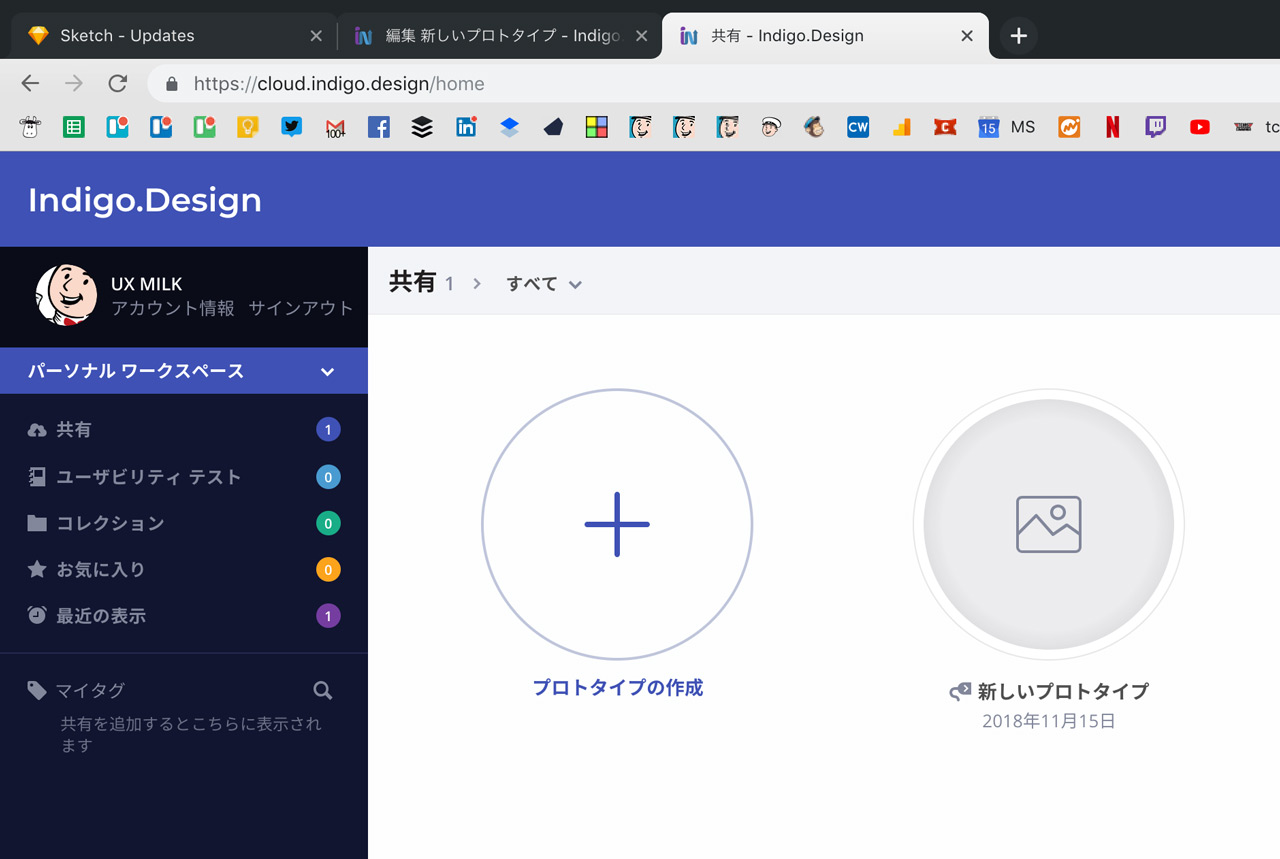Viewport: 1280px width, 859px height.
Task: Open the 新しいプロトタイプ thumbnail
Action: click(1048, 524)
